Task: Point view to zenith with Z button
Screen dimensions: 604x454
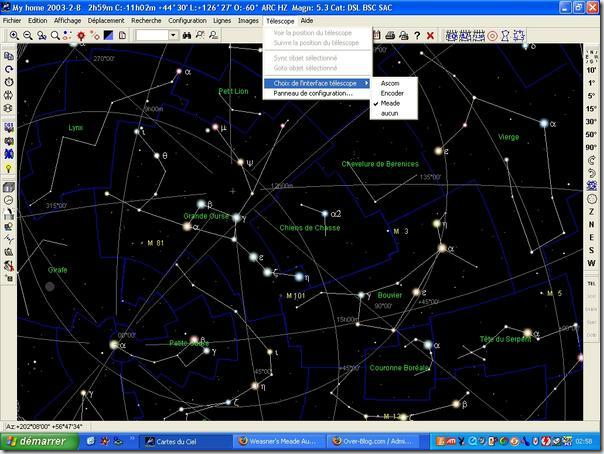Action: click(x=591, y=211)
